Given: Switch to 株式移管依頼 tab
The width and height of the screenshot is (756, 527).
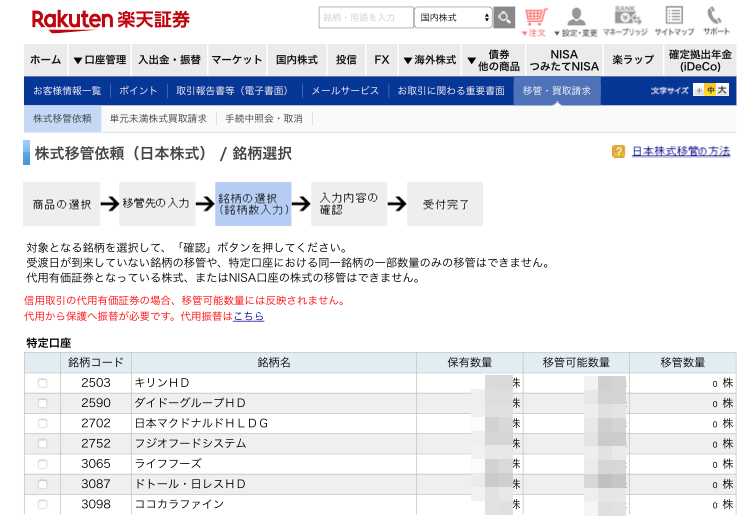Looking at the screenshot, I should (x=62, y=119).
